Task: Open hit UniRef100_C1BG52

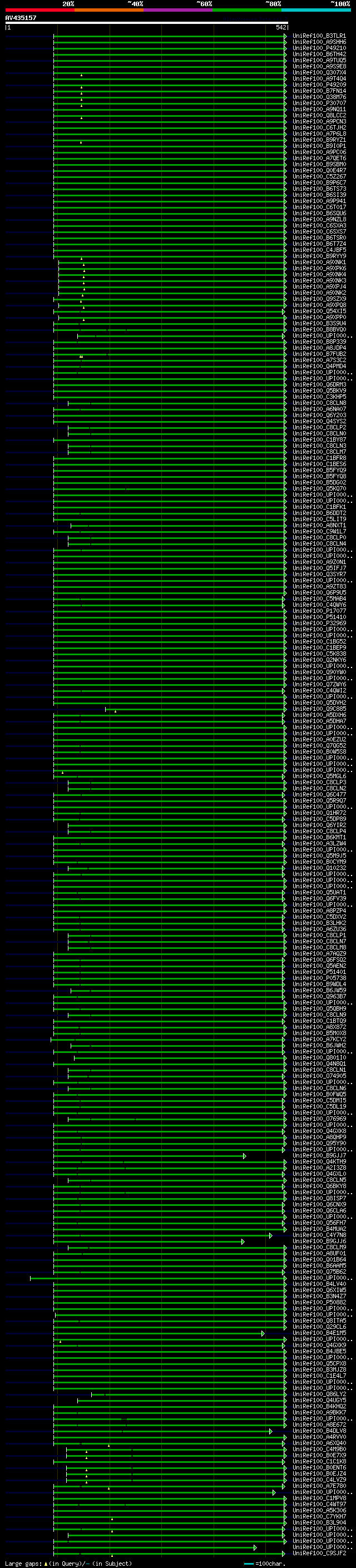Action: [319, 641]
